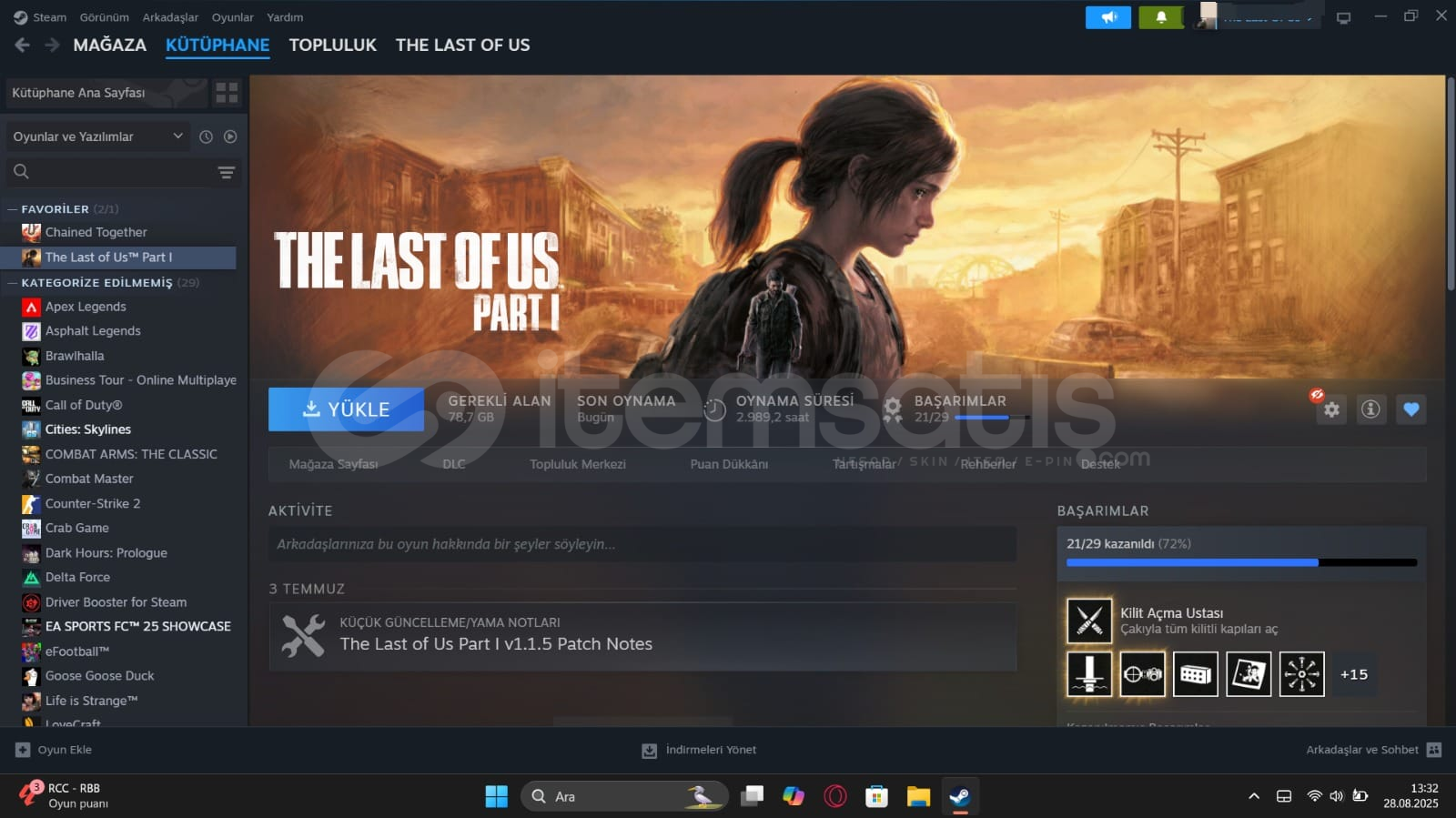Open Windows Start button
This screenshot has width=1456, height=818.
click(497, 797)
